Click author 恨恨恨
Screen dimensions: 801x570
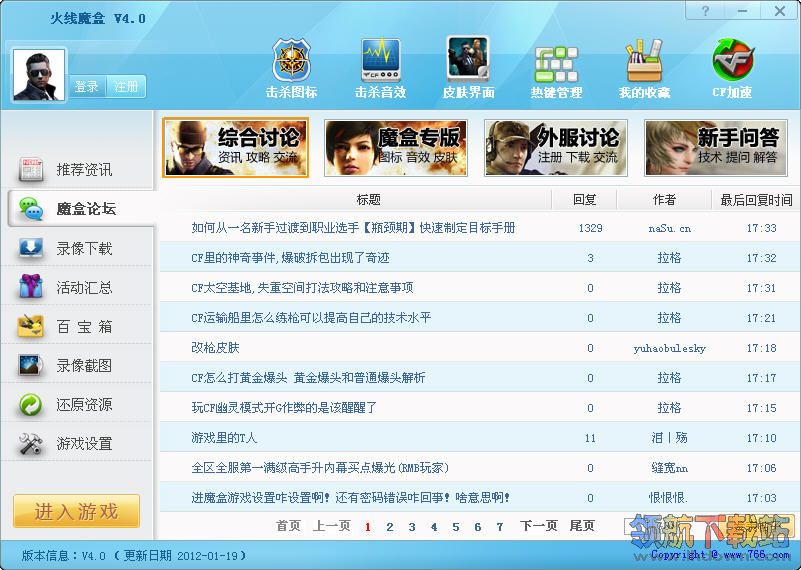tap(668, 497)
